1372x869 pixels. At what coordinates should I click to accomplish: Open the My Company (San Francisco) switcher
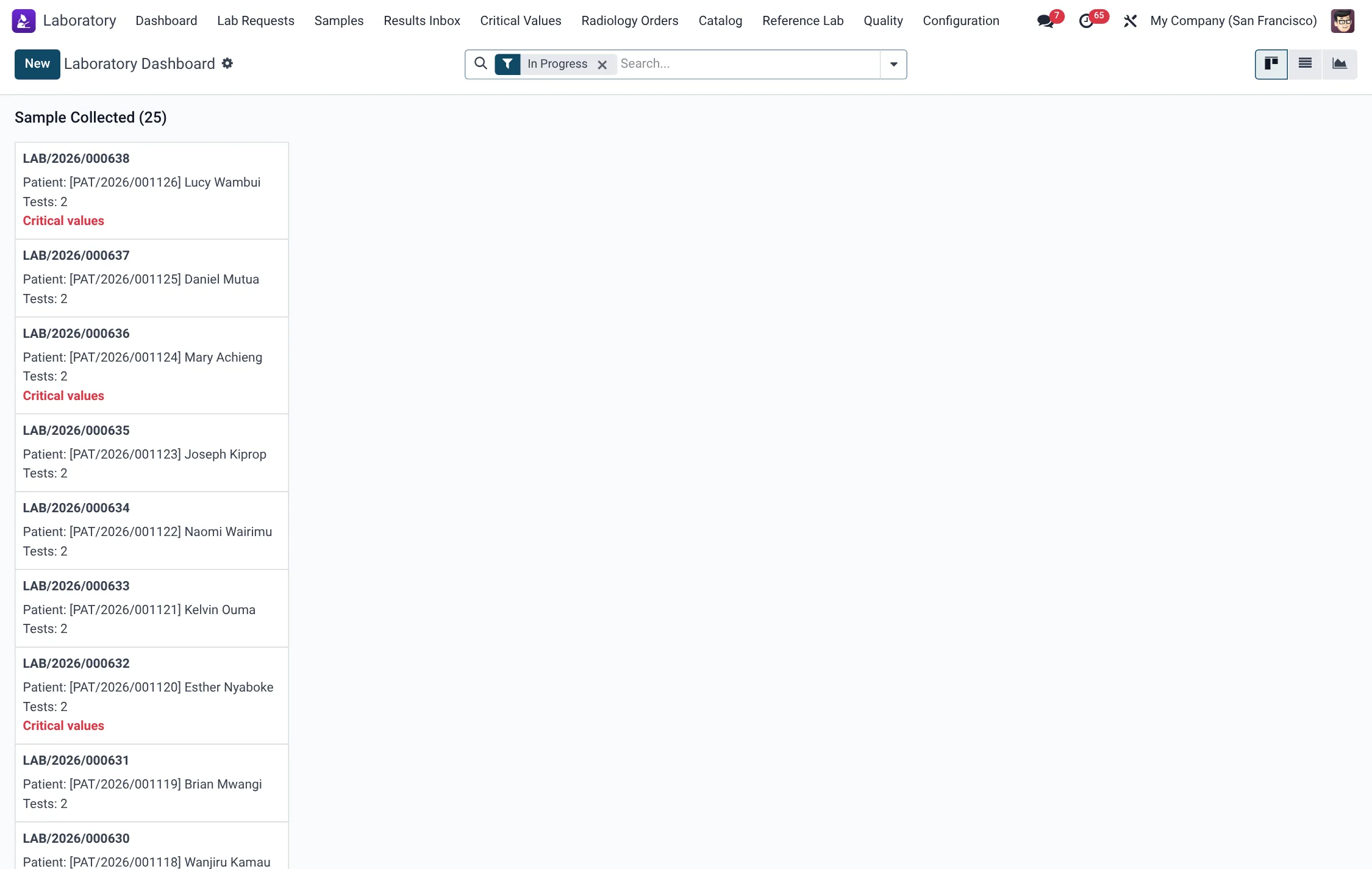click(x=1233, y=21)
